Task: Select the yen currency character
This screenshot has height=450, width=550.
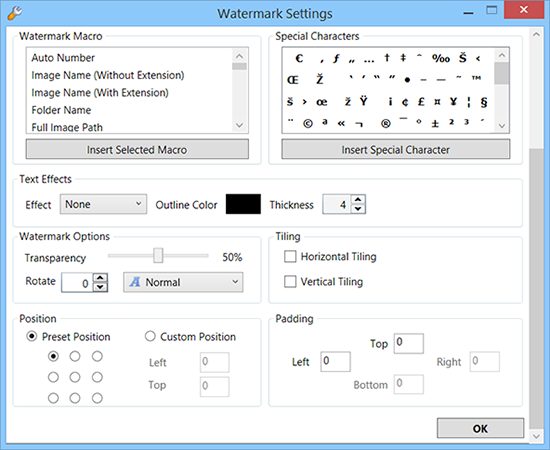Action: click(453, 102)
